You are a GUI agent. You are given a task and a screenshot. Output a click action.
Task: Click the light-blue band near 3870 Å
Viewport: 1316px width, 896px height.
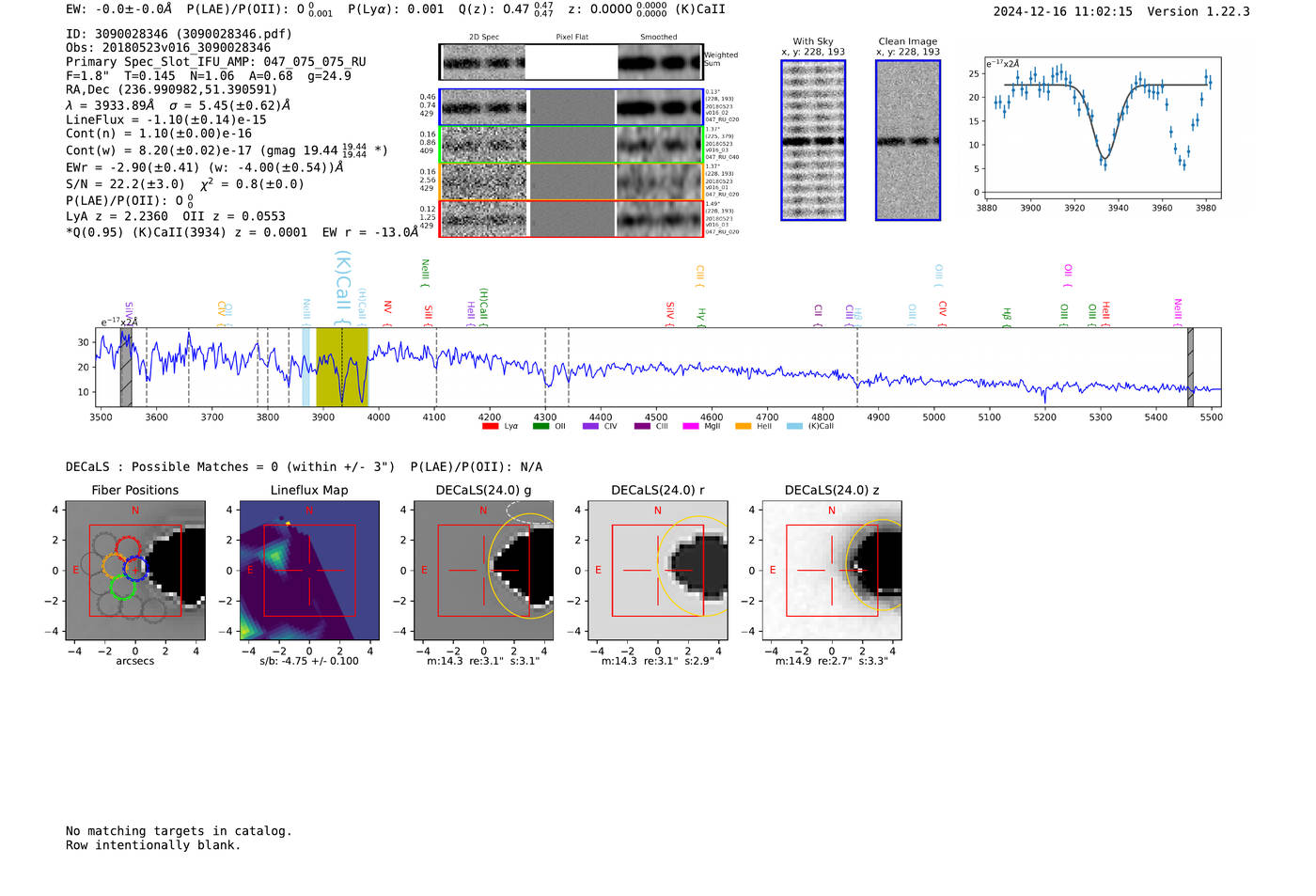[x=305, y=367]
